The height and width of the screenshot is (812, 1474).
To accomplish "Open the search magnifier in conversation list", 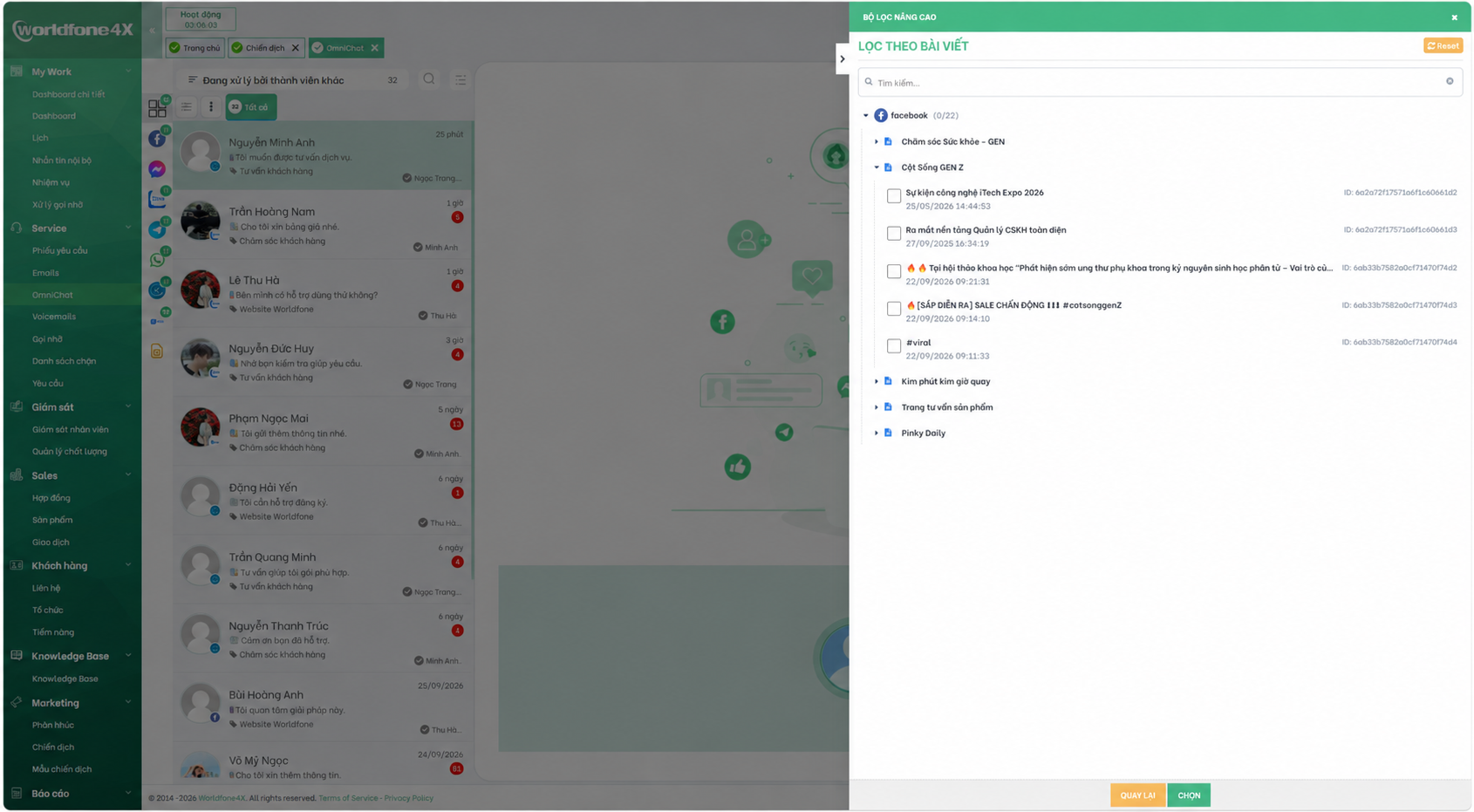I will click(429, 79).
